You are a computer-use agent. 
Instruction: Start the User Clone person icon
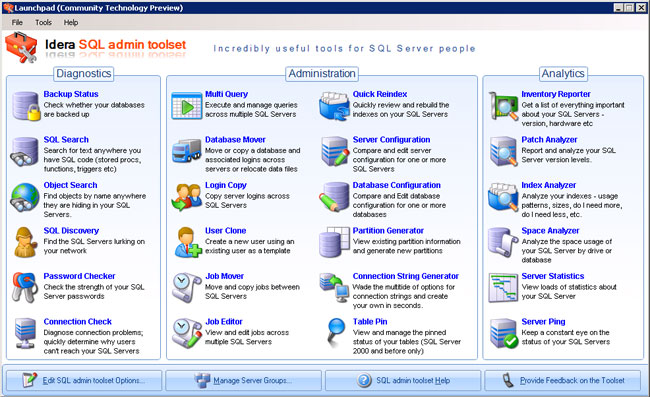188,243
